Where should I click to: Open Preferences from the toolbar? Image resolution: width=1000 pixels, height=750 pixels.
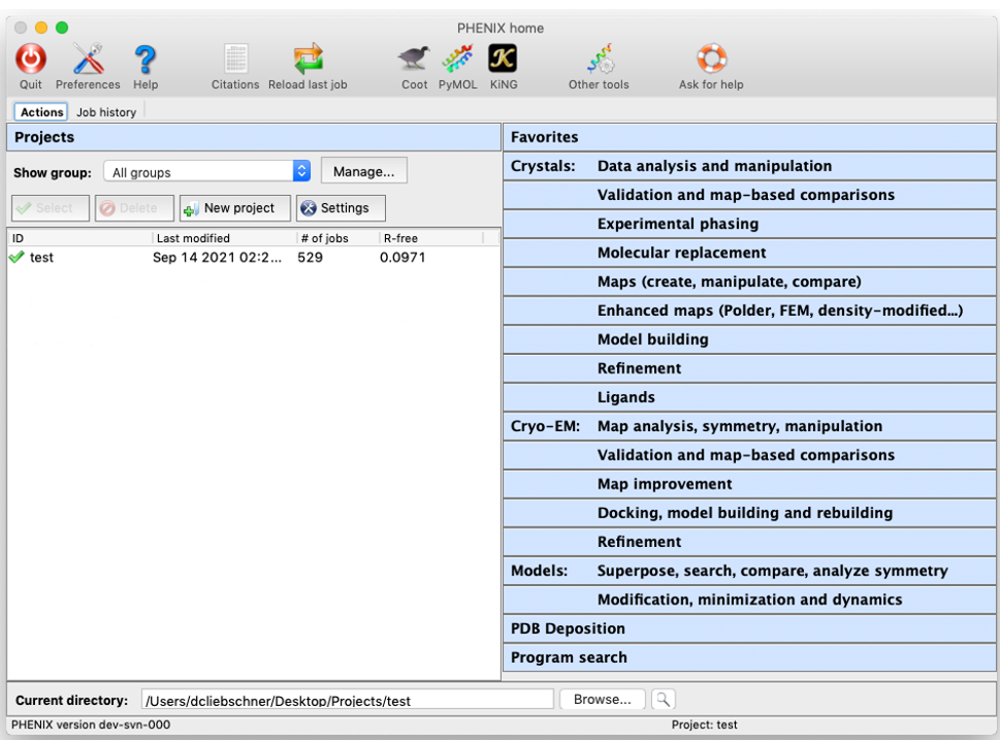click(88, 61)
